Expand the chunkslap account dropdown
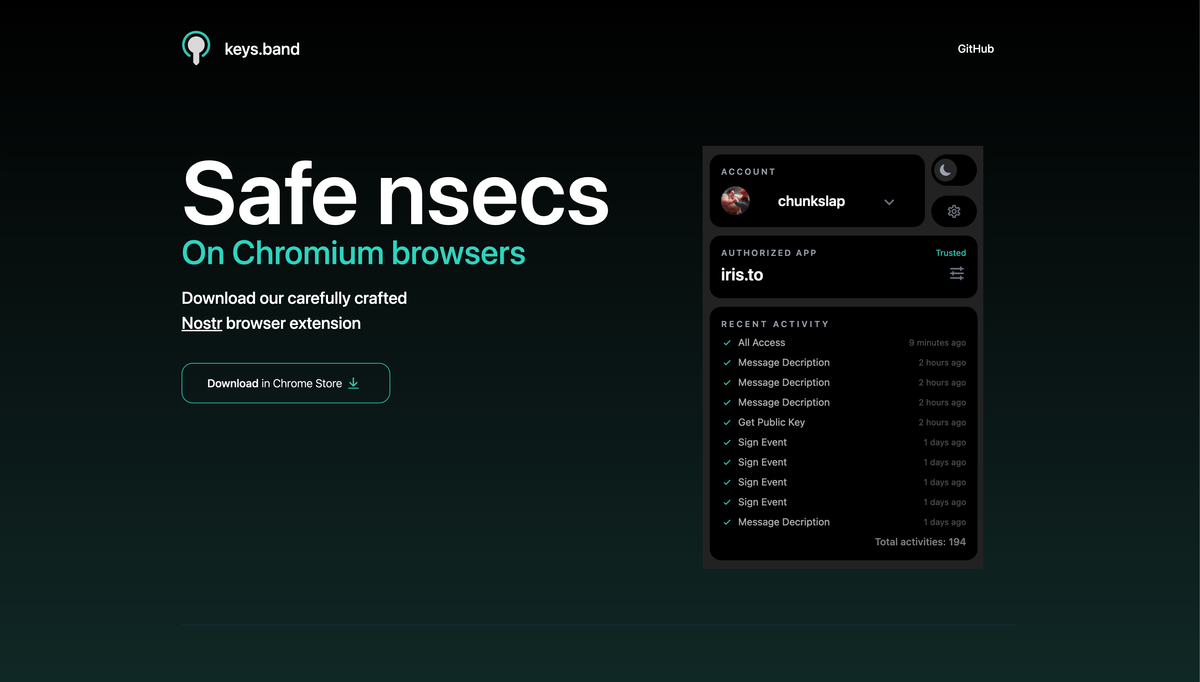 pyautogui.click(x=889, y=201)
